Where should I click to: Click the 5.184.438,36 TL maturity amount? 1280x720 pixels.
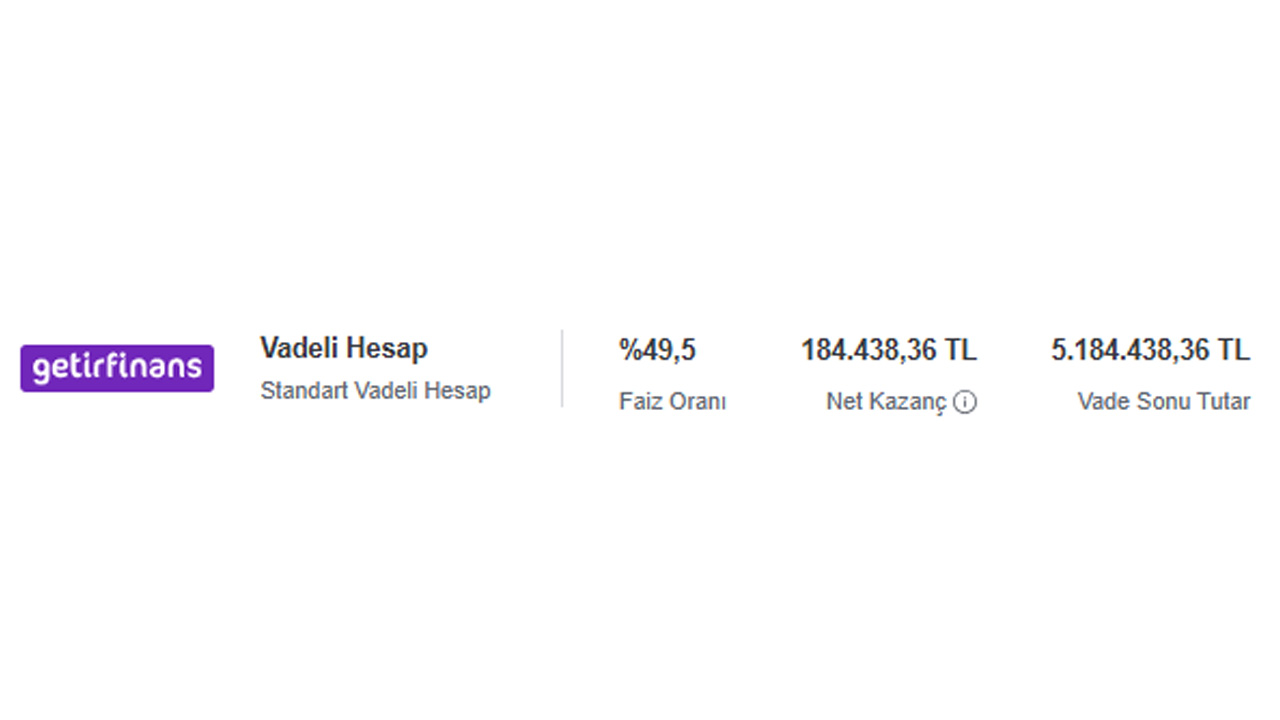(1150, 350)
